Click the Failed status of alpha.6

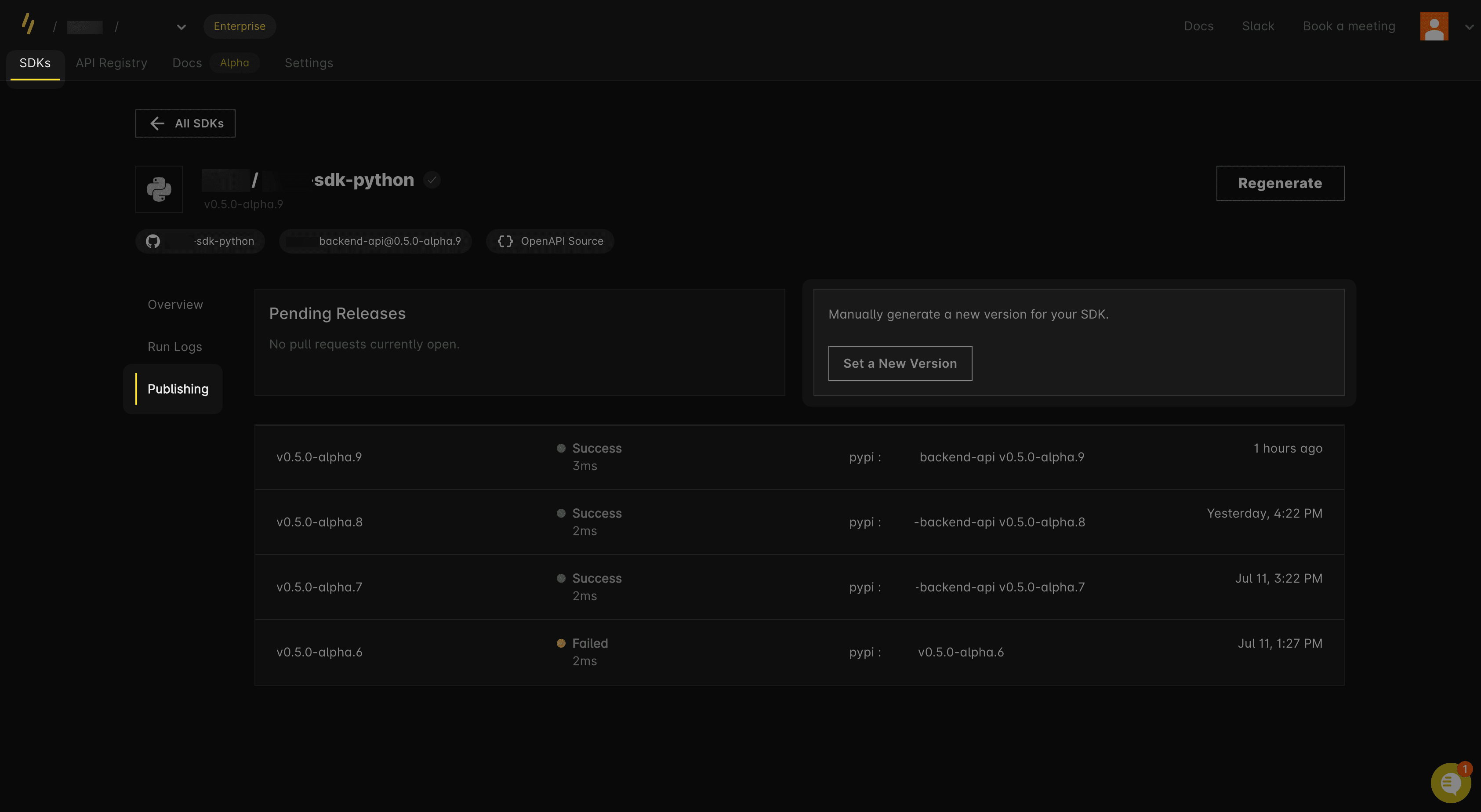pyautogui.click(x=582, y=643)
